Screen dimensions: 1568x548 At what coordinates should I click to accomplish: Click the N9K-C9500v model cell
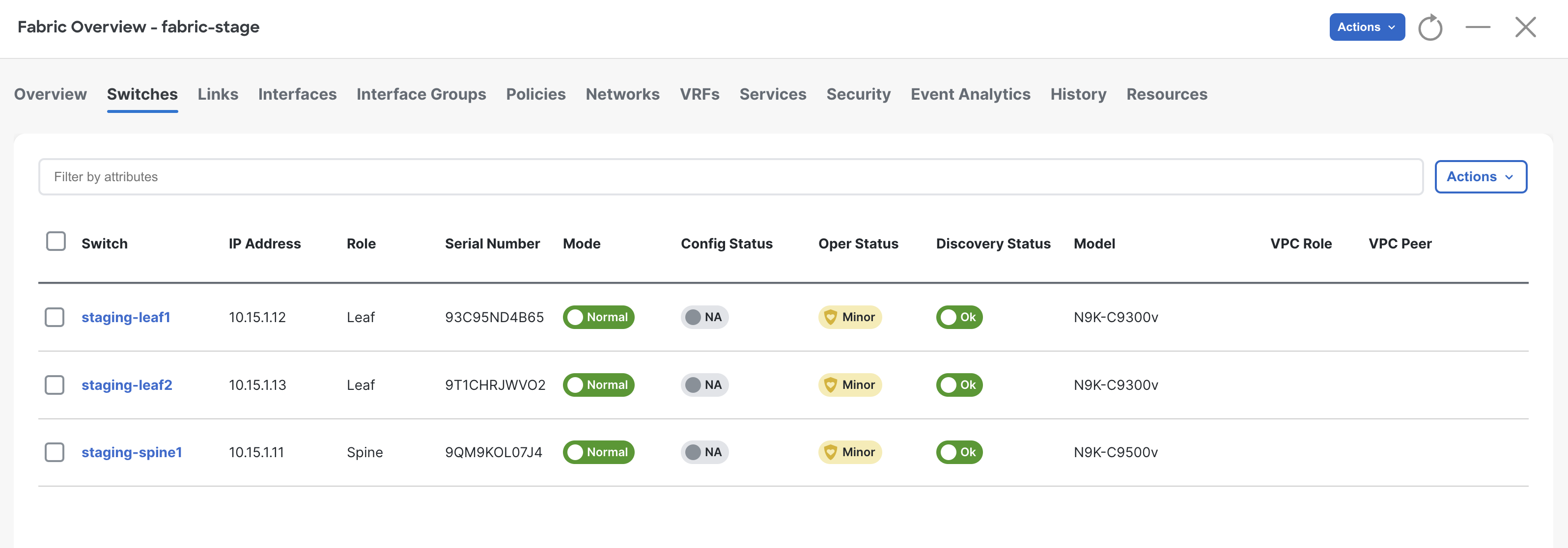click(x=1116, y=453)
